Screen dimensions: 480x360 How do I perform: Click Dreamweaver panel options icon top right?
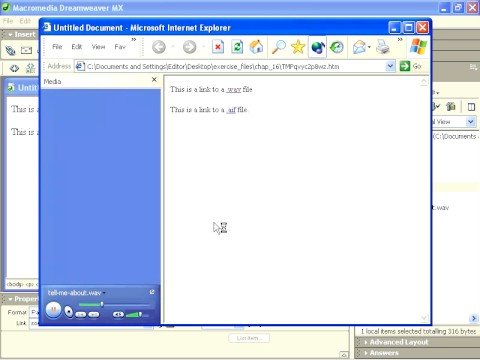tap(473, 67)
